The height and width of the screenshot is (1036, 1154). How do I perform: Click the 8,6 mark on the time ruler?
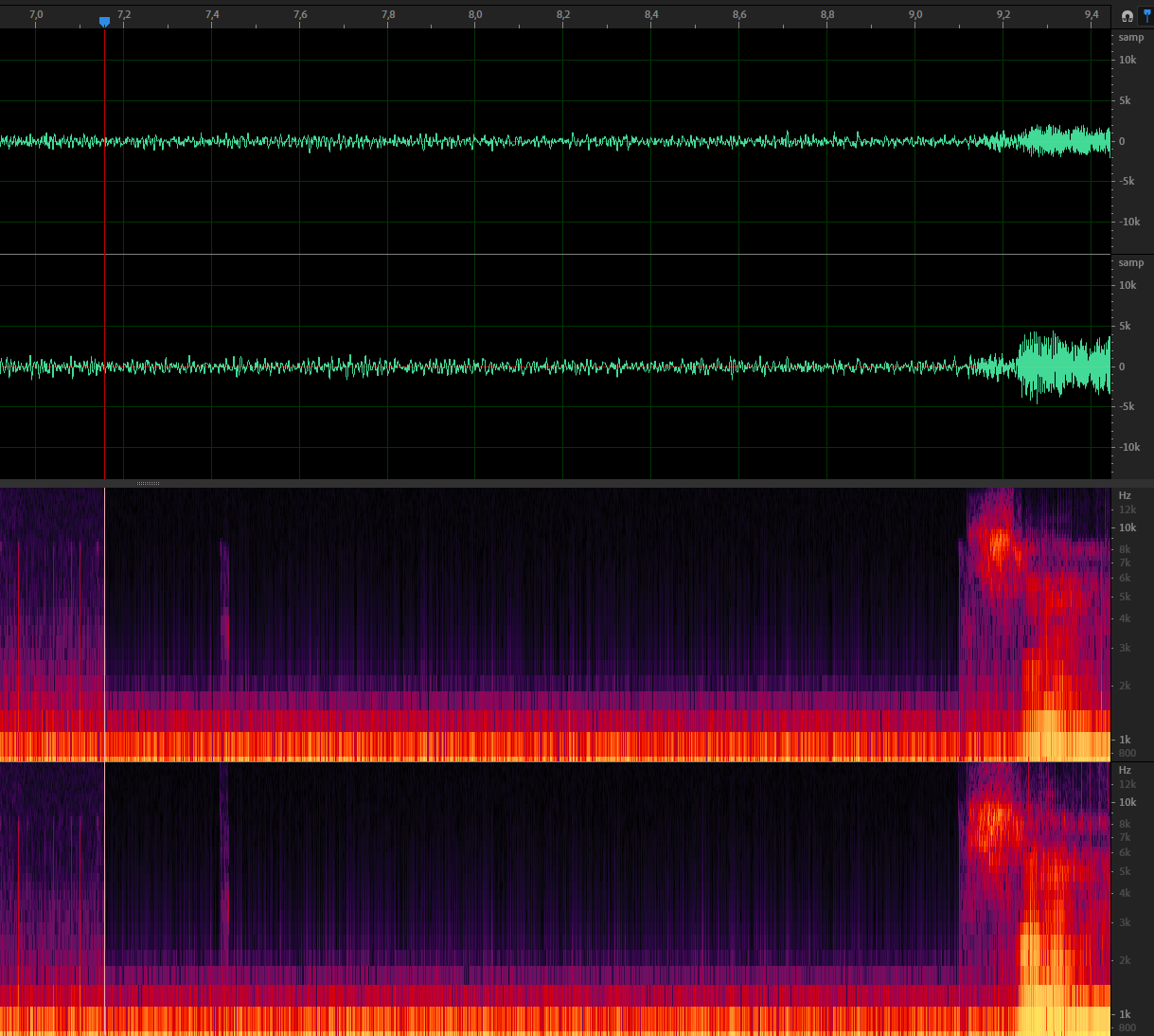click(x=739, y=14)
